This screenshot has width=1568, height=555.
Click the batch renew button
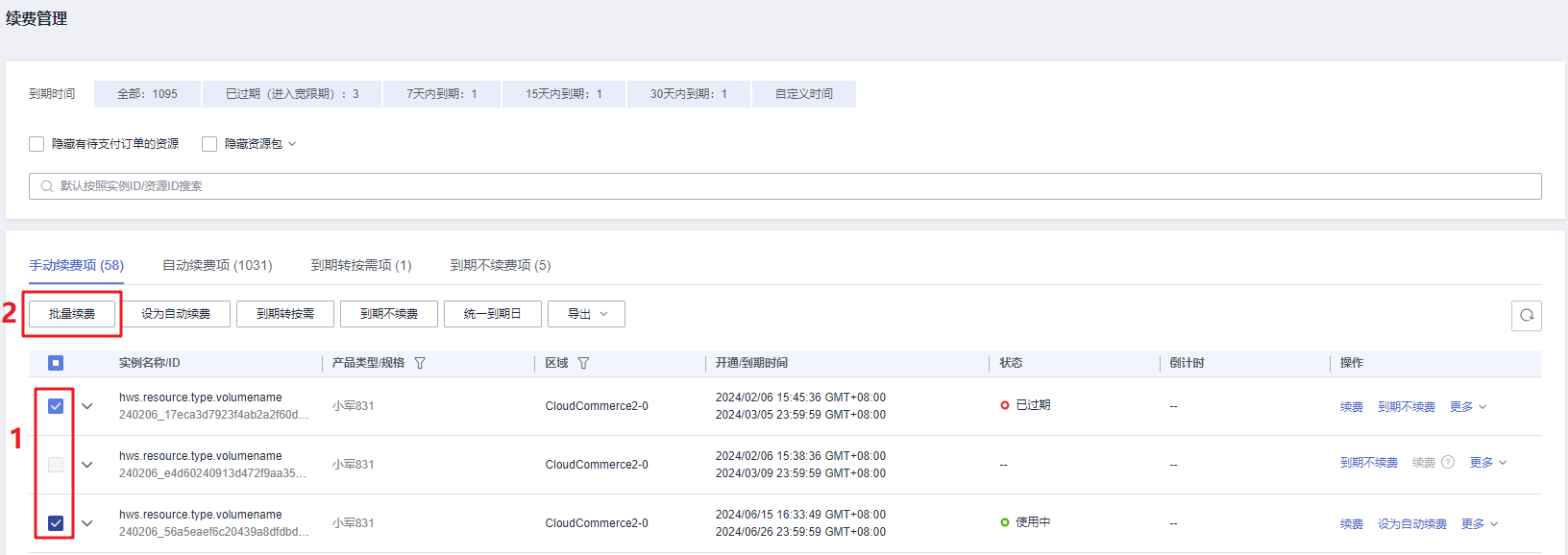pyautogui.click(x=72, y=314)
